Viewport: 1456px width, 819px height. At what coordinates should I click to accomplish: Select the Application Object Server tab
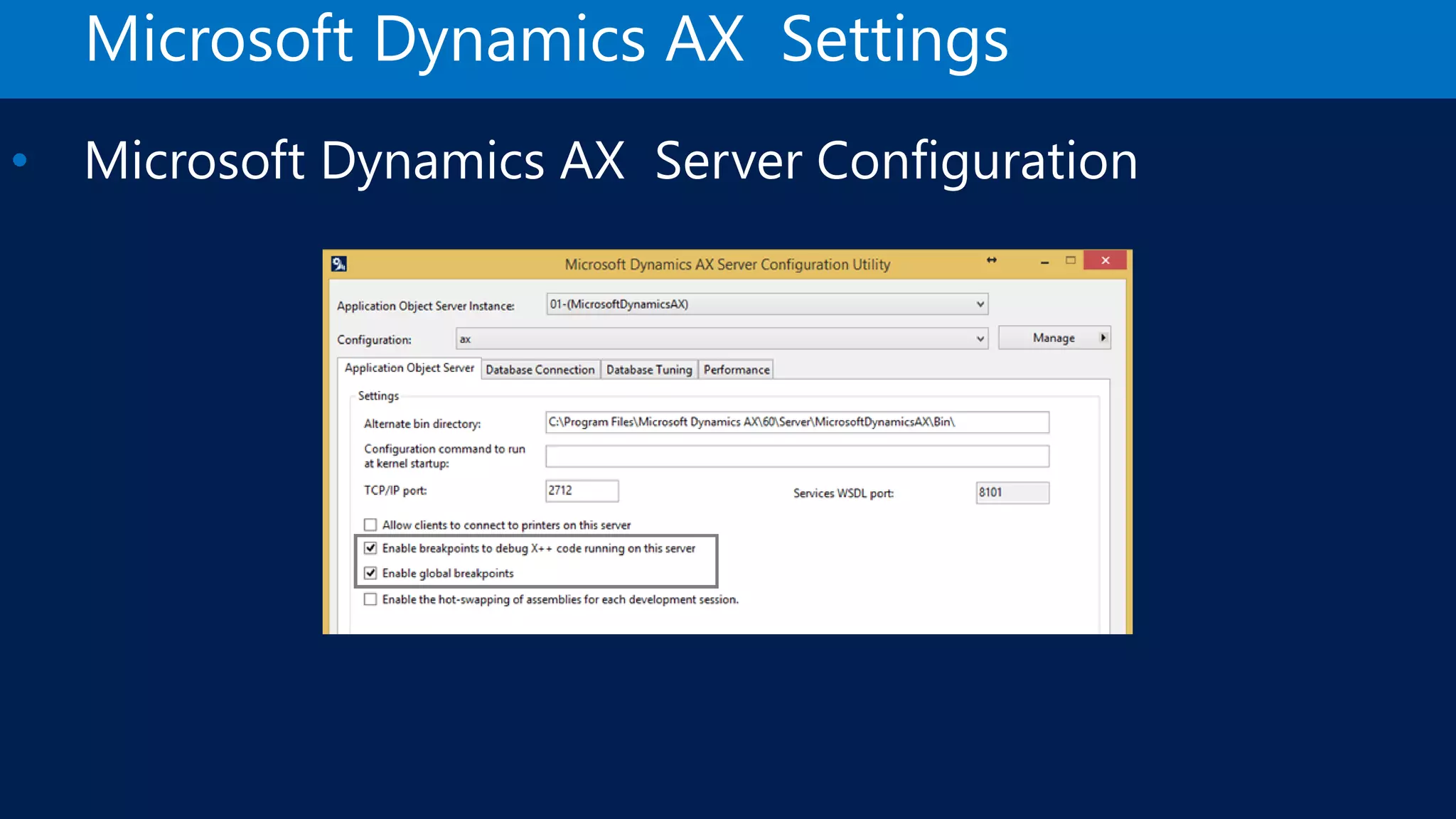(x=409, y=368)
